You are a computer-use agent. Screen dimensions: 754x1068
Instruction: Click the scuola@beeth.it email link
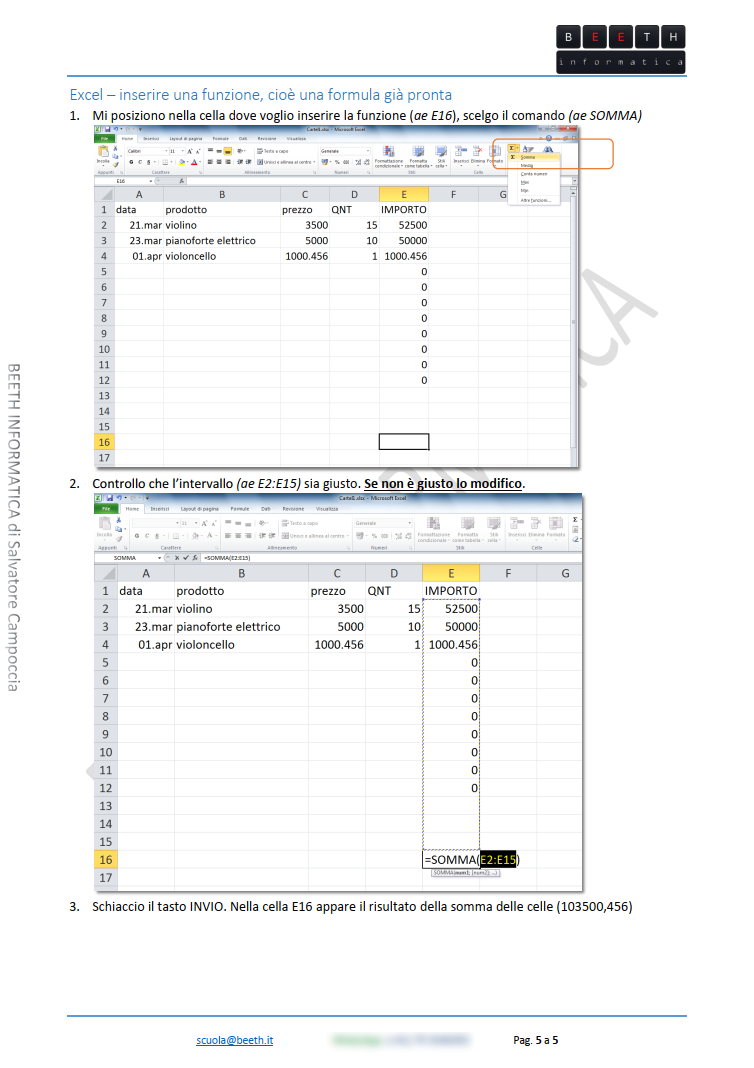click(234, 1040)
